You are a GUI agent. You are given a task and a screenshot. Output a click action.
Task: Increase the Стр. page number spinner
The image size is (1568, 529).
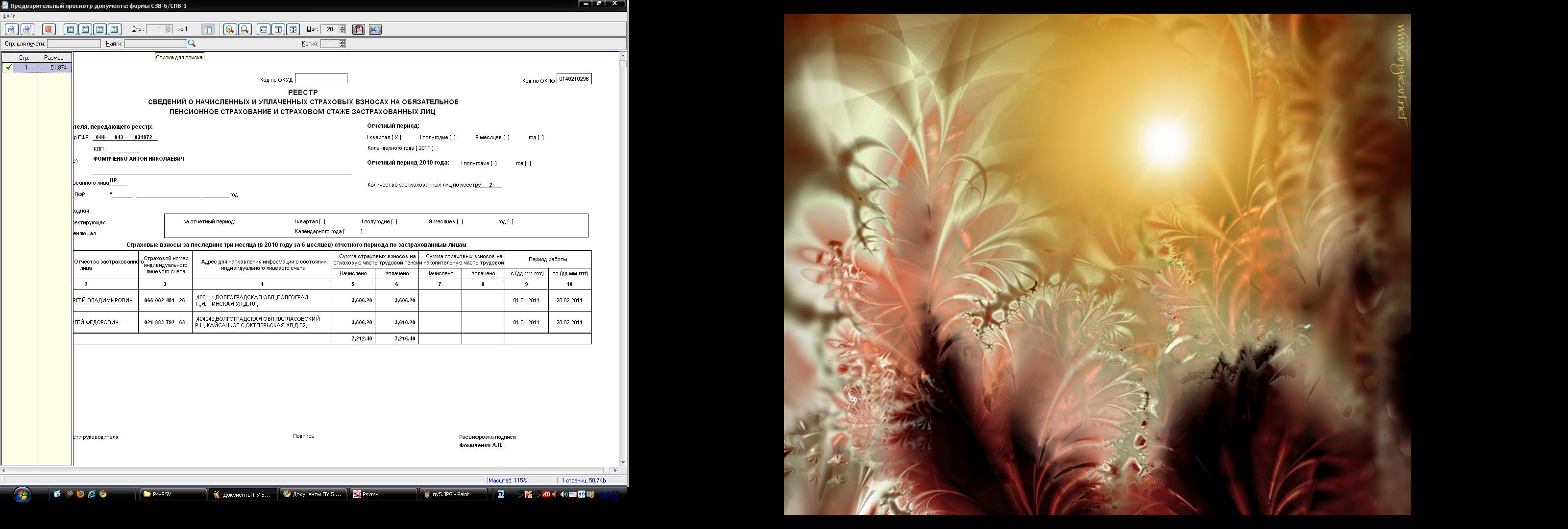click(169, 27)
